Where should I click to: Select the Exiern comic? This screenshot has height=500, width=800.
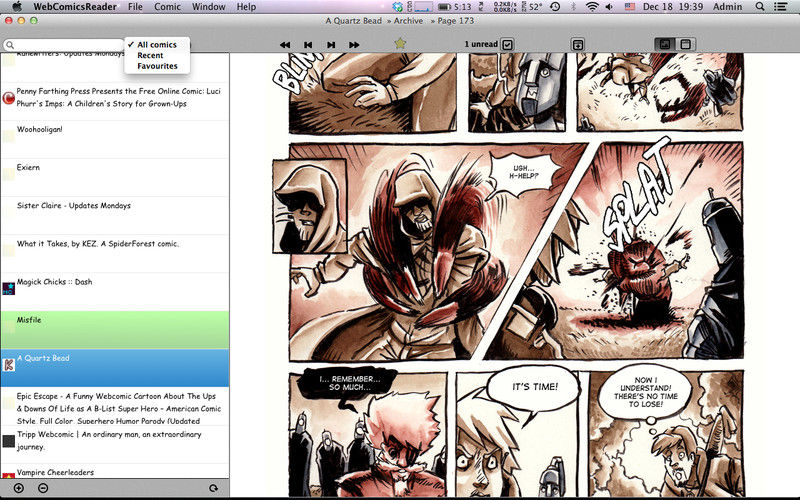(115, 178)
